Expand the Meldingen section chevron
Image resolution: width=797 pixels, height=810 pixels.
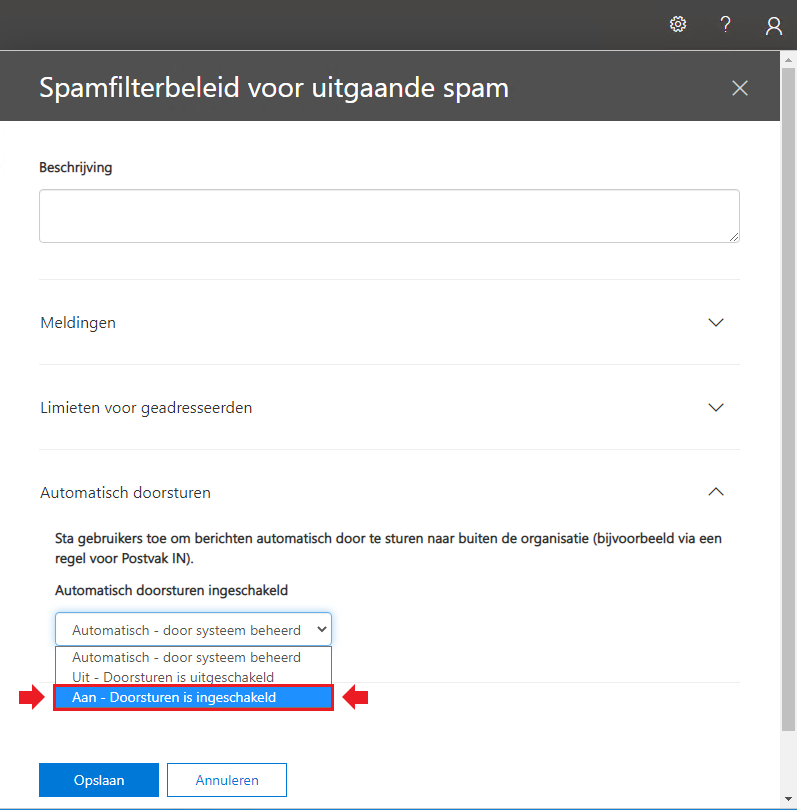coord(715,322)
